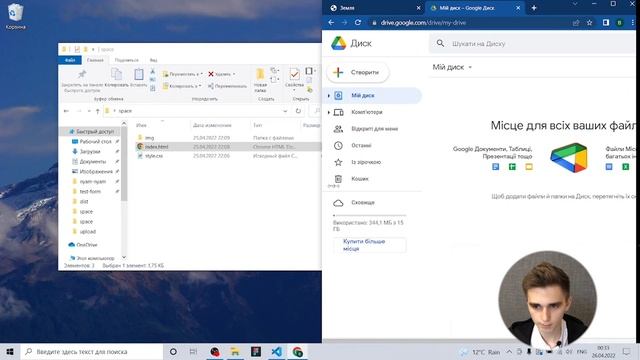Click the Copy icon in Explorer ribbon
Screen dimensions: 640x360
click(116, 74)
